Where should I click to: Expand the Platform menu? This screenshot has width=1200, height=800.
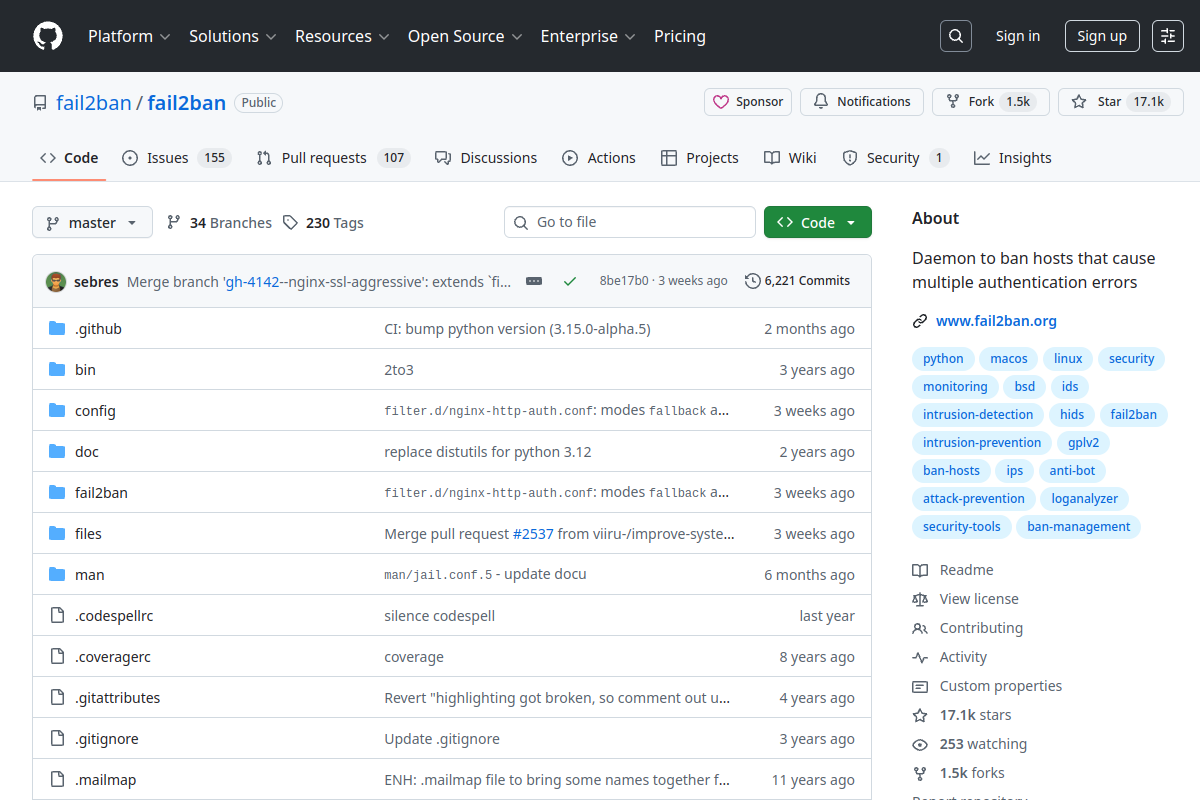point(129,36)
